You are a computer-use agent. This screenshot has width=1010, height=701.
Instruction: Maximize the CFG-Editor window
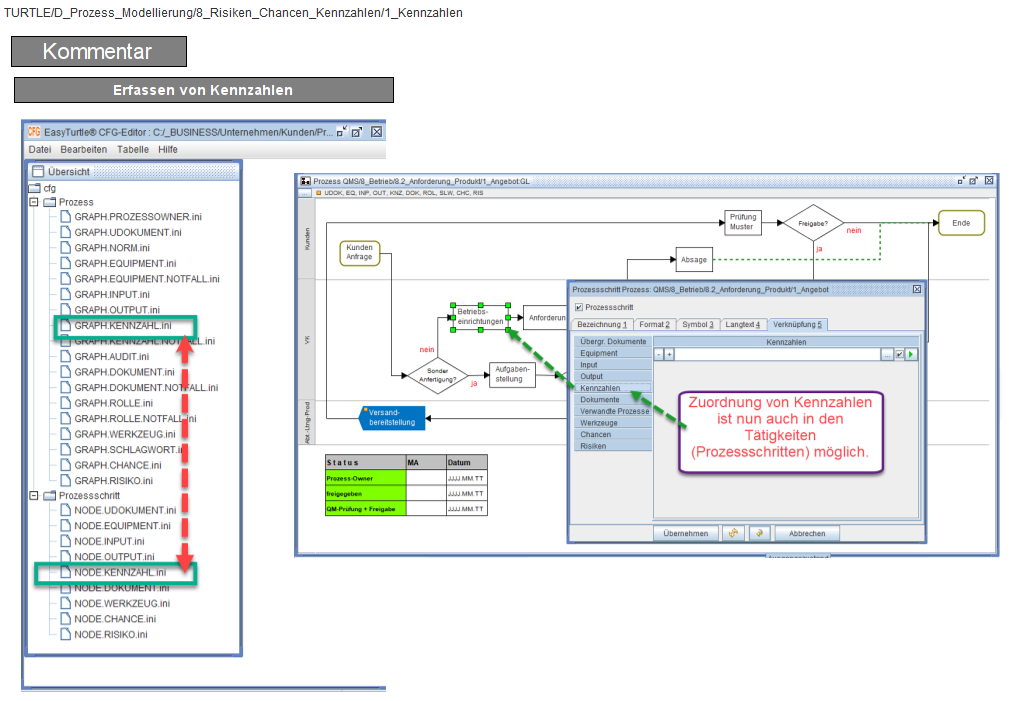356,131
